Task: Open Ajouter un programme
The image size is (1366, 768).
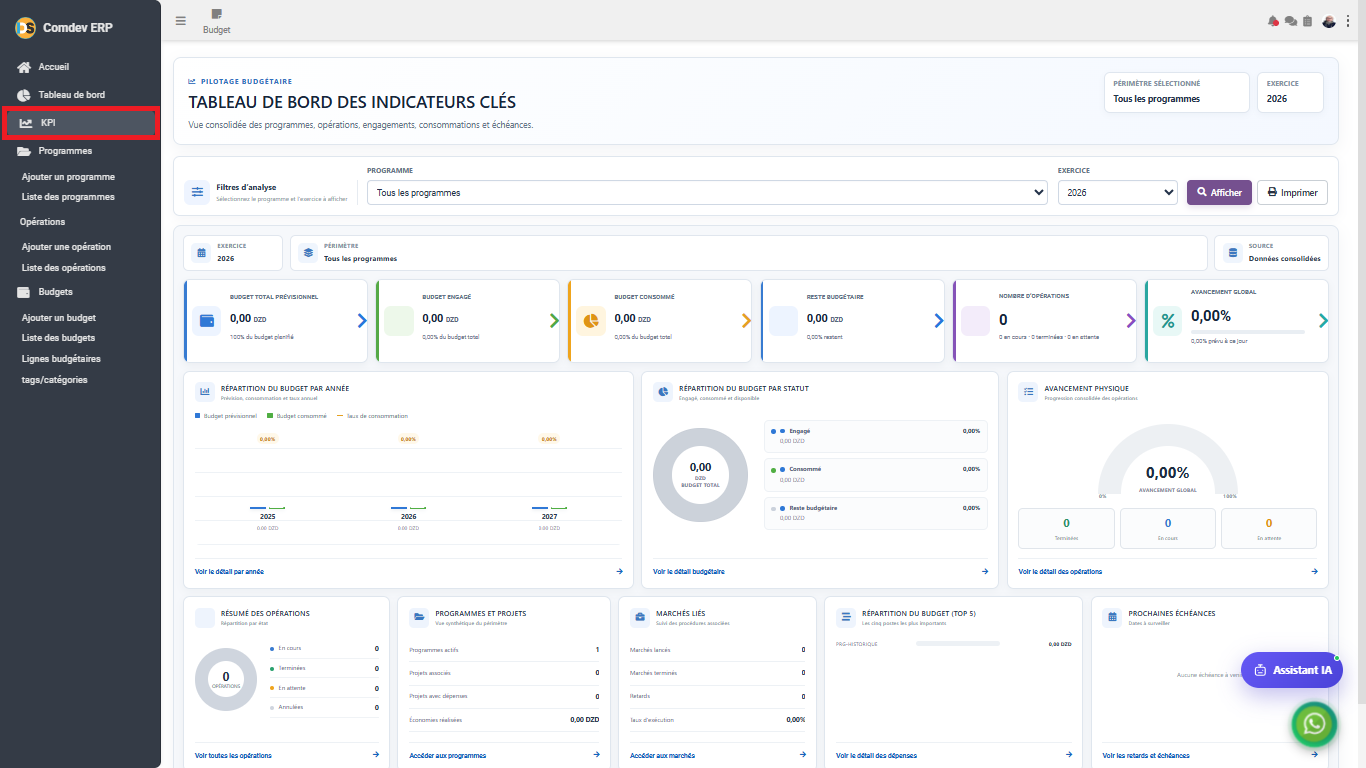Action: (x=68, y=177)
